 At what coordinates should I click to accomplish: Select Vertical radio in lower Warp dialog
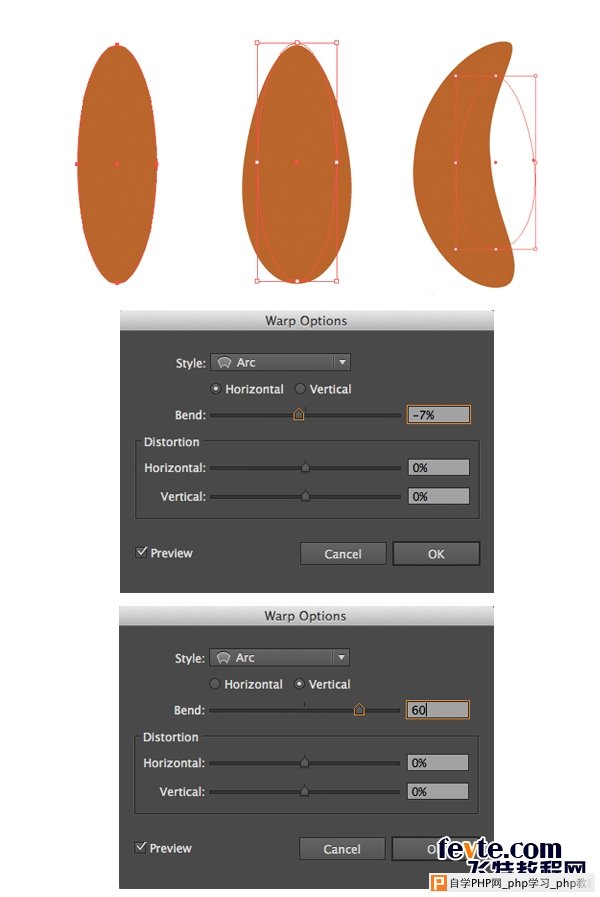(299, 684)
